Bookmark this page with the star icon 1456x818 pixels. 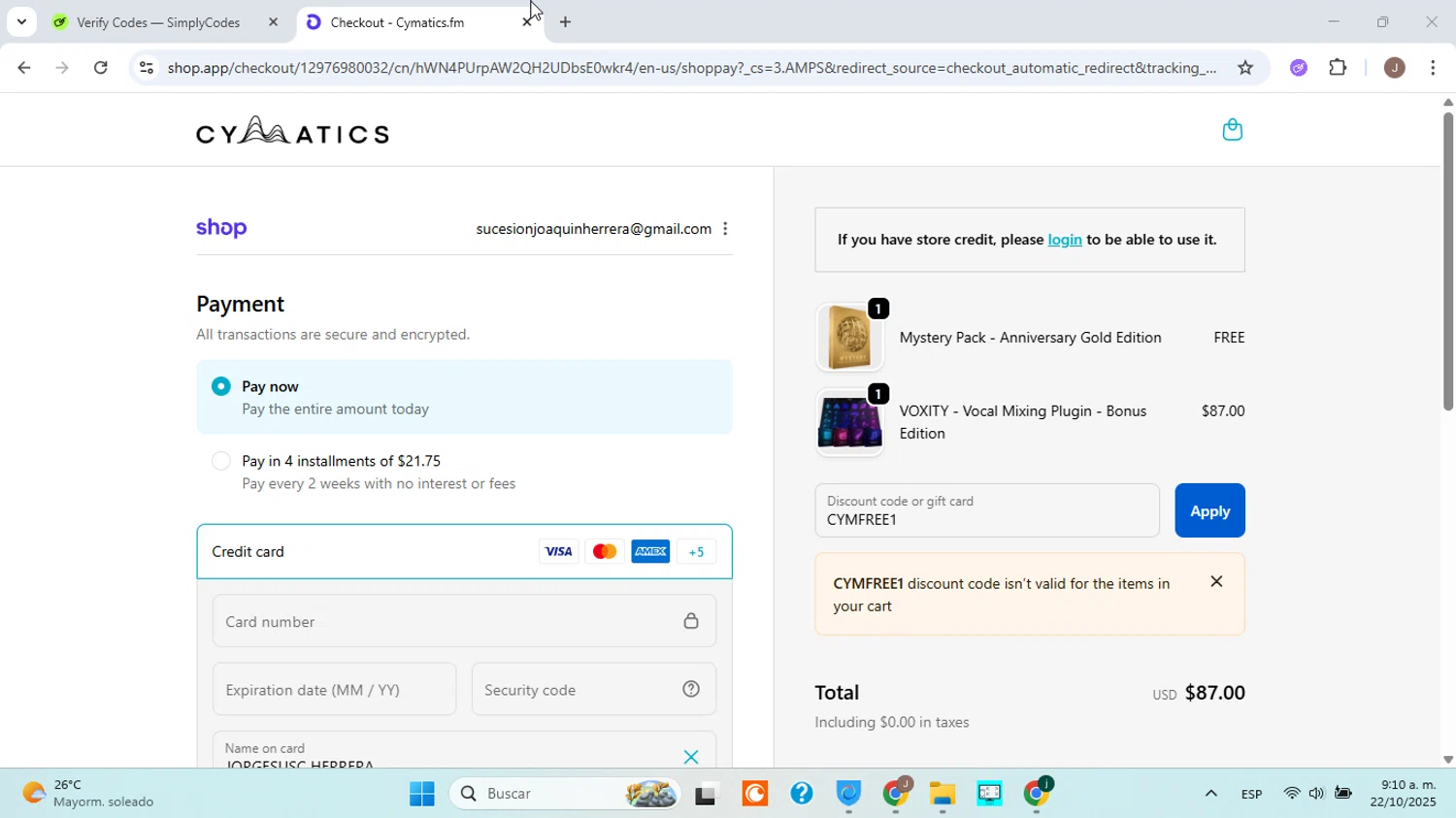(x=1245, y=68)
